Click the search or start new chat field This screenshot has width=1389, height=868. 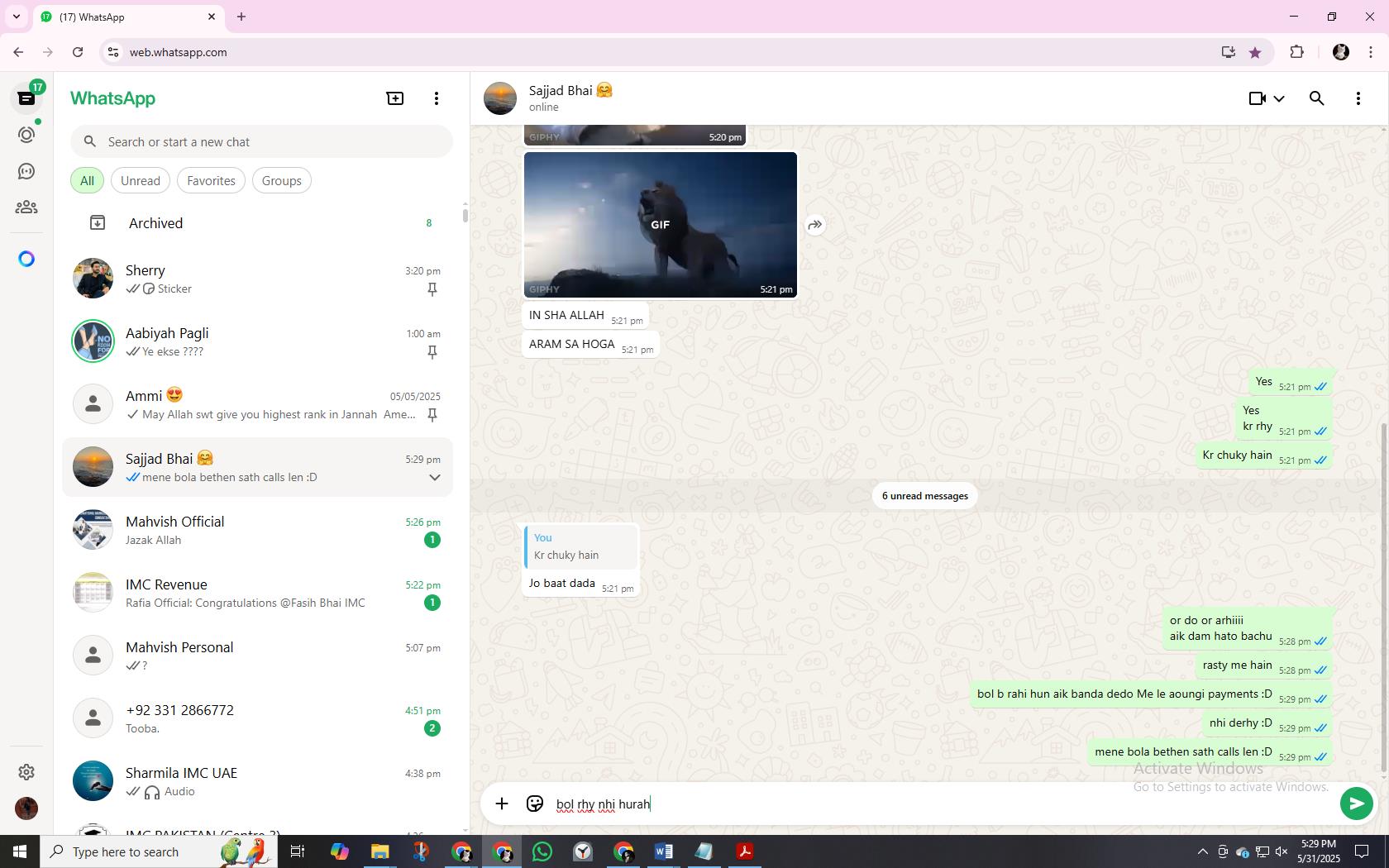click(x=261, y=141)
